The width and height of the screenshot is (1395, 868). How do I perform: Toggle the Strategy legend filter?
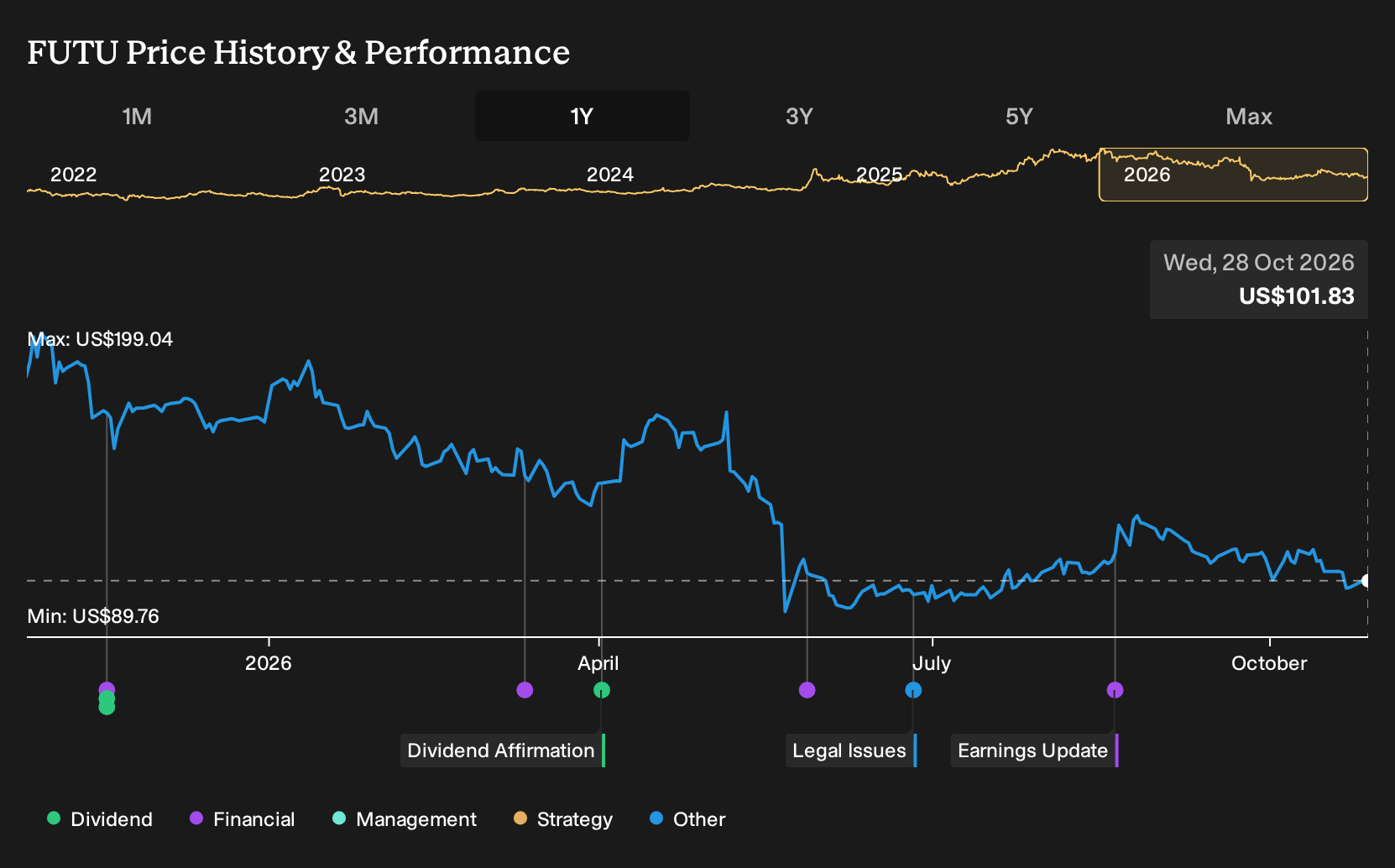tap(563, 819)
